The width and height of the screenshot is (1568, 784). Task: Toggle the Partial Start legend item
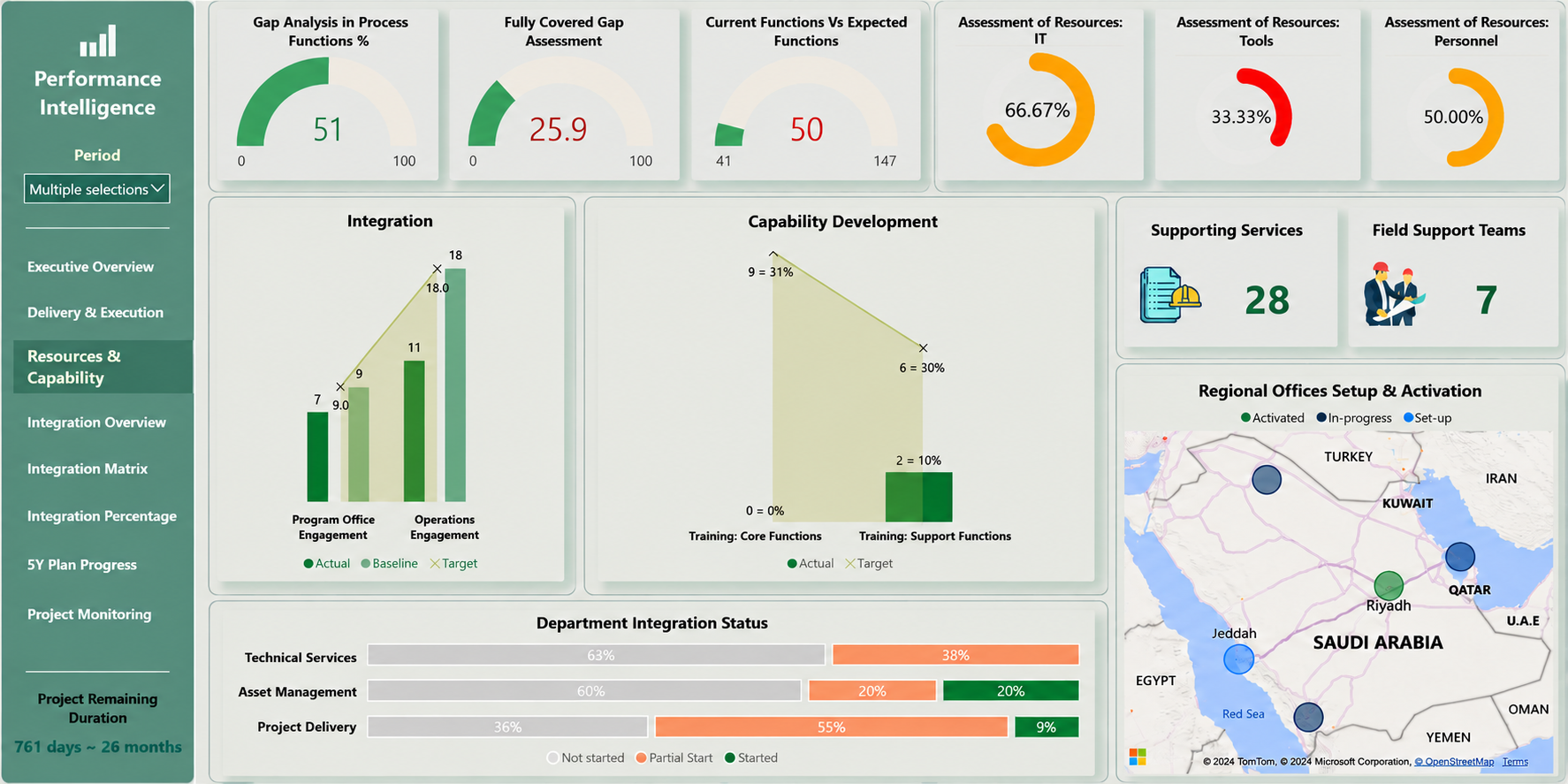coord(674,757)
